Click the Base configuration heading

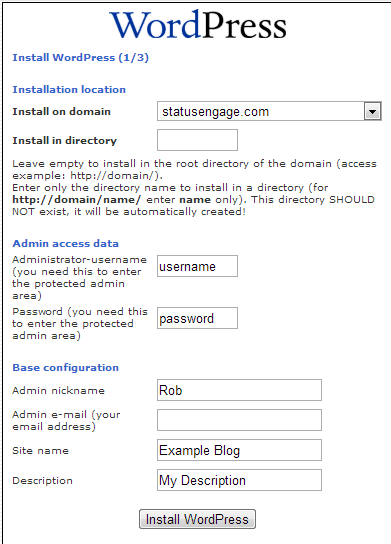pos(66,367)
